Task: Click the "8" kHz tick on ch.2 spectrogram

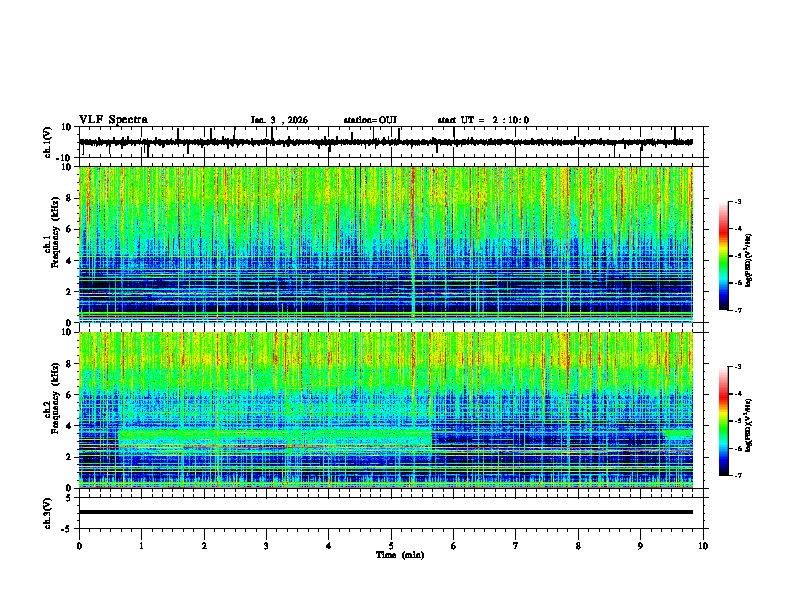Action: [70, 364]
